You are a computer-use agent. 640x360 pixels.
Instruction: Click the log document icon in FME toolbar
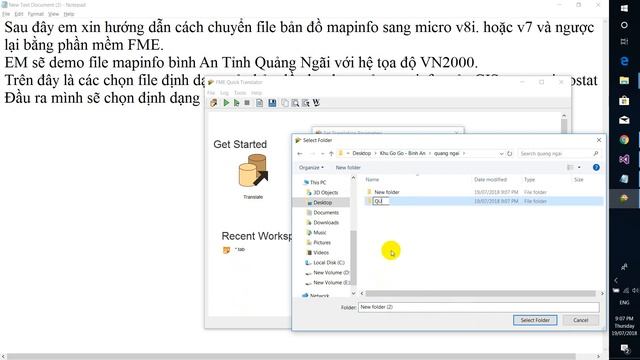(x=259, y=103)
